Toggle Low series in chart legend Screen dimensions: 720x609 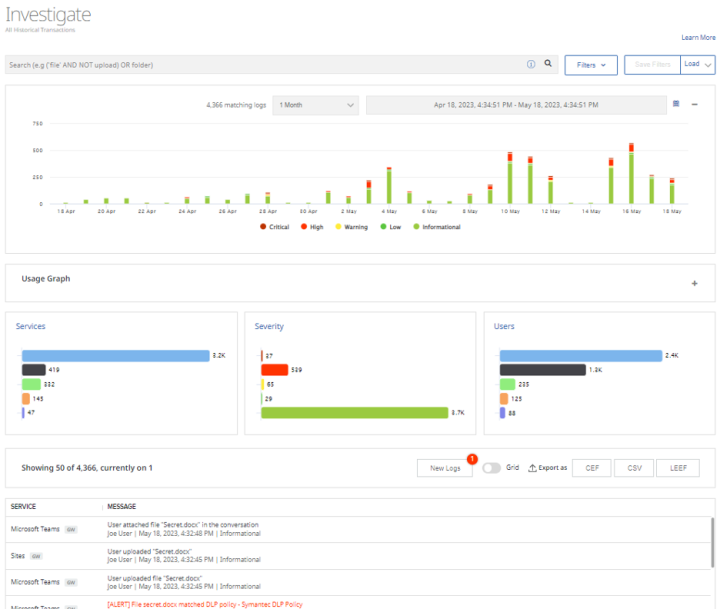391,227
